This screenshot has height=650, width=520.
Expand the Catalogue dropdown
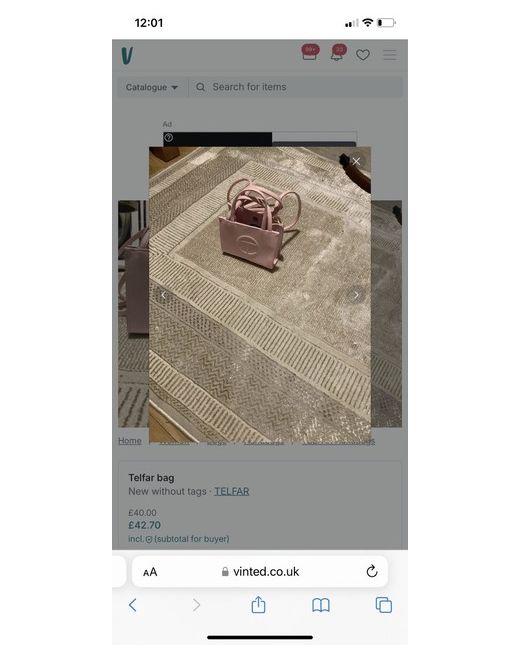coord(152,87)
